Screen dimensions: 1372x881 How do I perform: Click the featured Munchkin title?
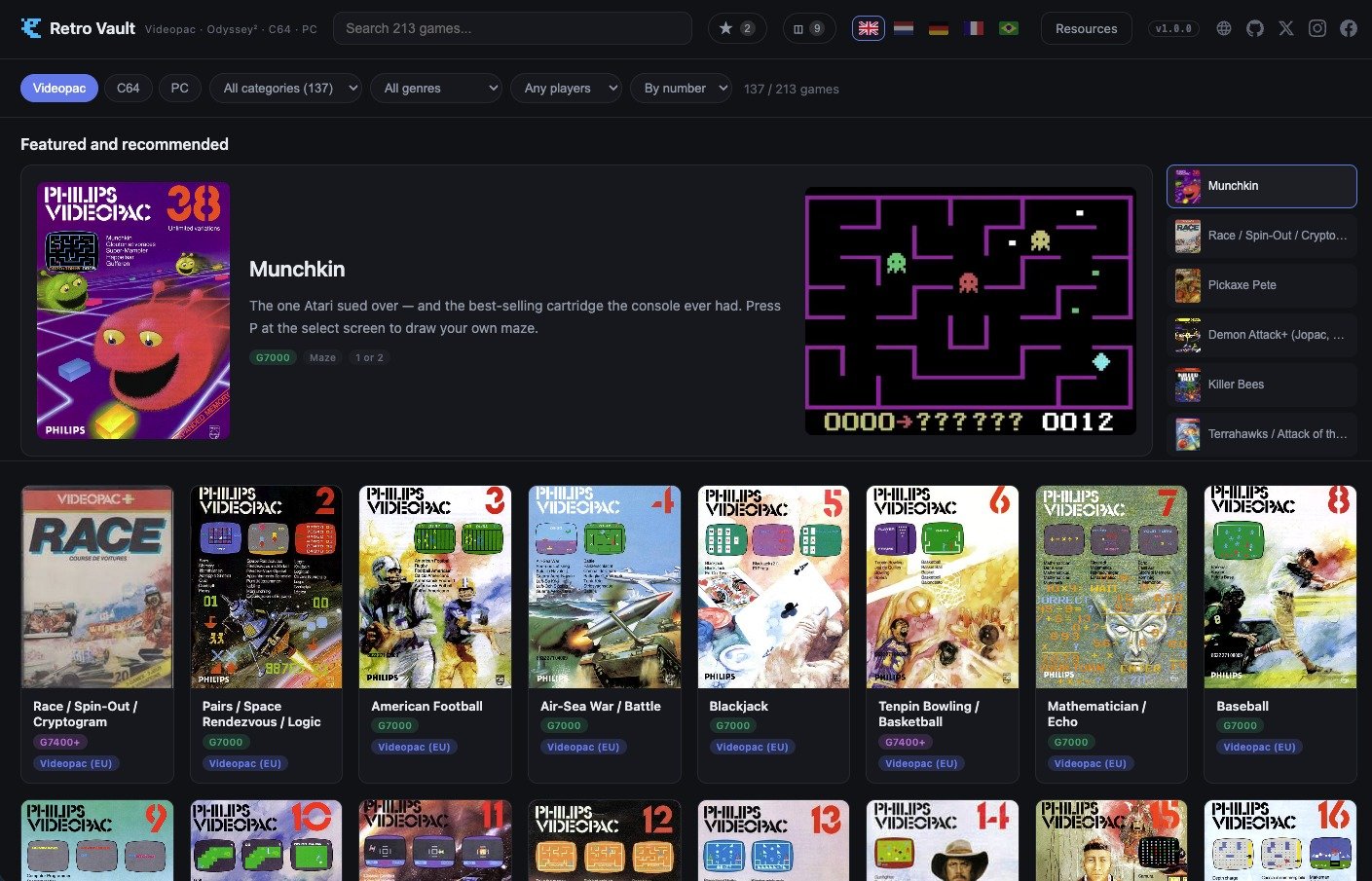pos(297,269)
